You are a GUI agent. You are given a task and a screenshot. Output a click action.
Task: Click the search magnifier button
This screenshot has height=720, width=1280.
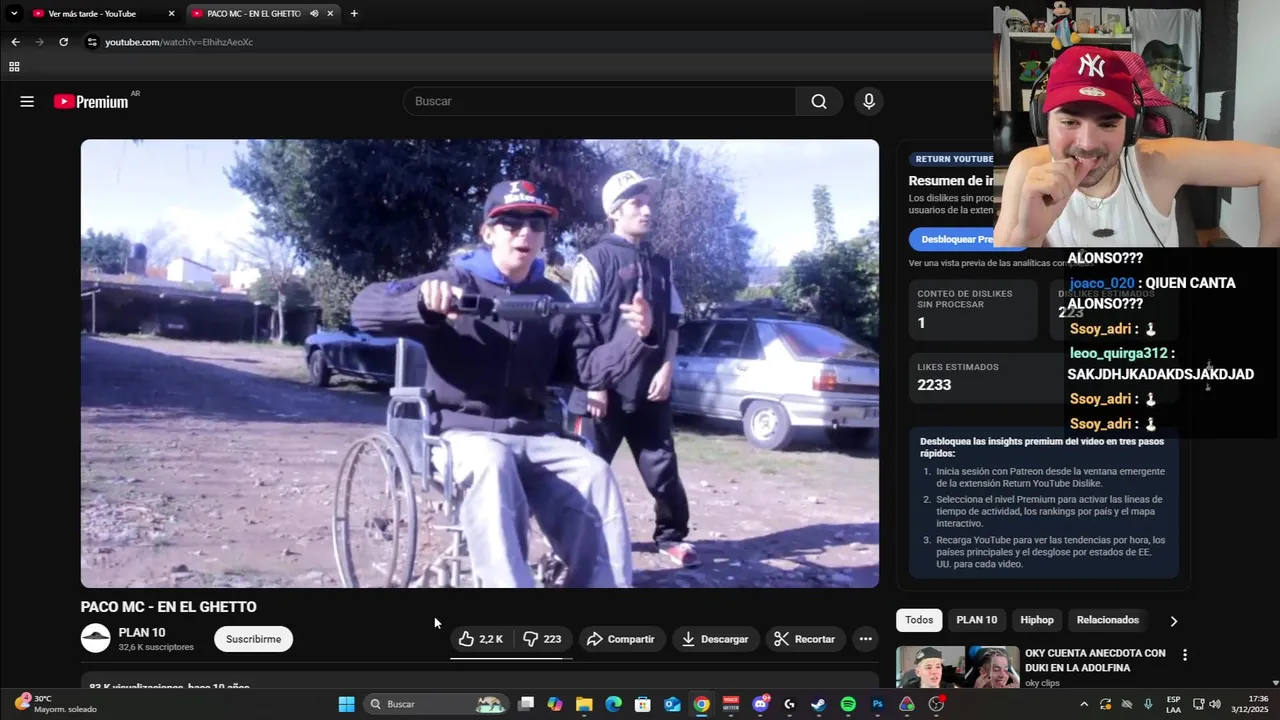(819, 101)
